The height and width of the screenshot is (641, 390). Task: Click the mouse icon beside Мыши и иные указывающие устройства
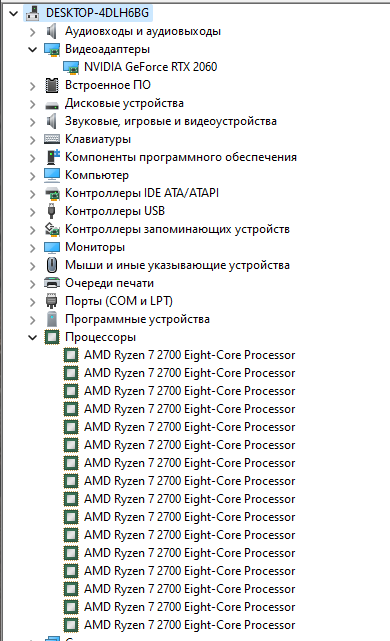tap(52, 265)
